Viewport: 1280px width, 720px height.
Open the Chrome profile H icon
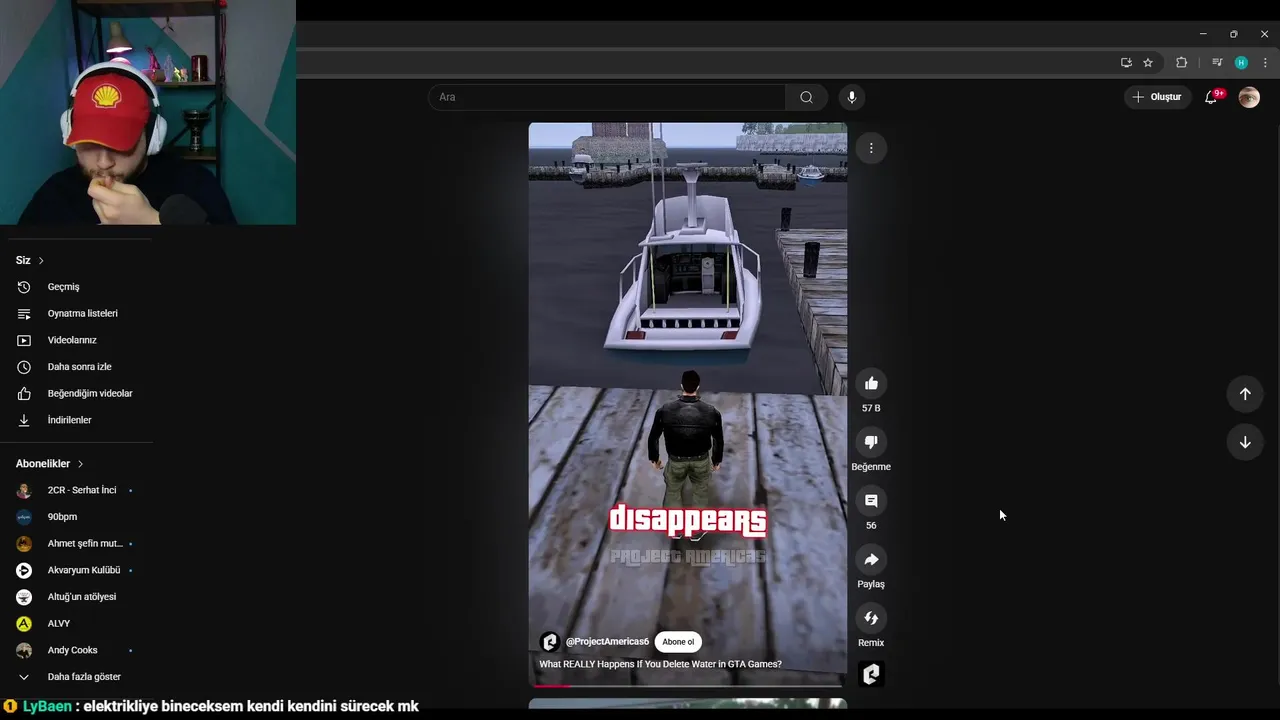click(x=1241, y=62)
